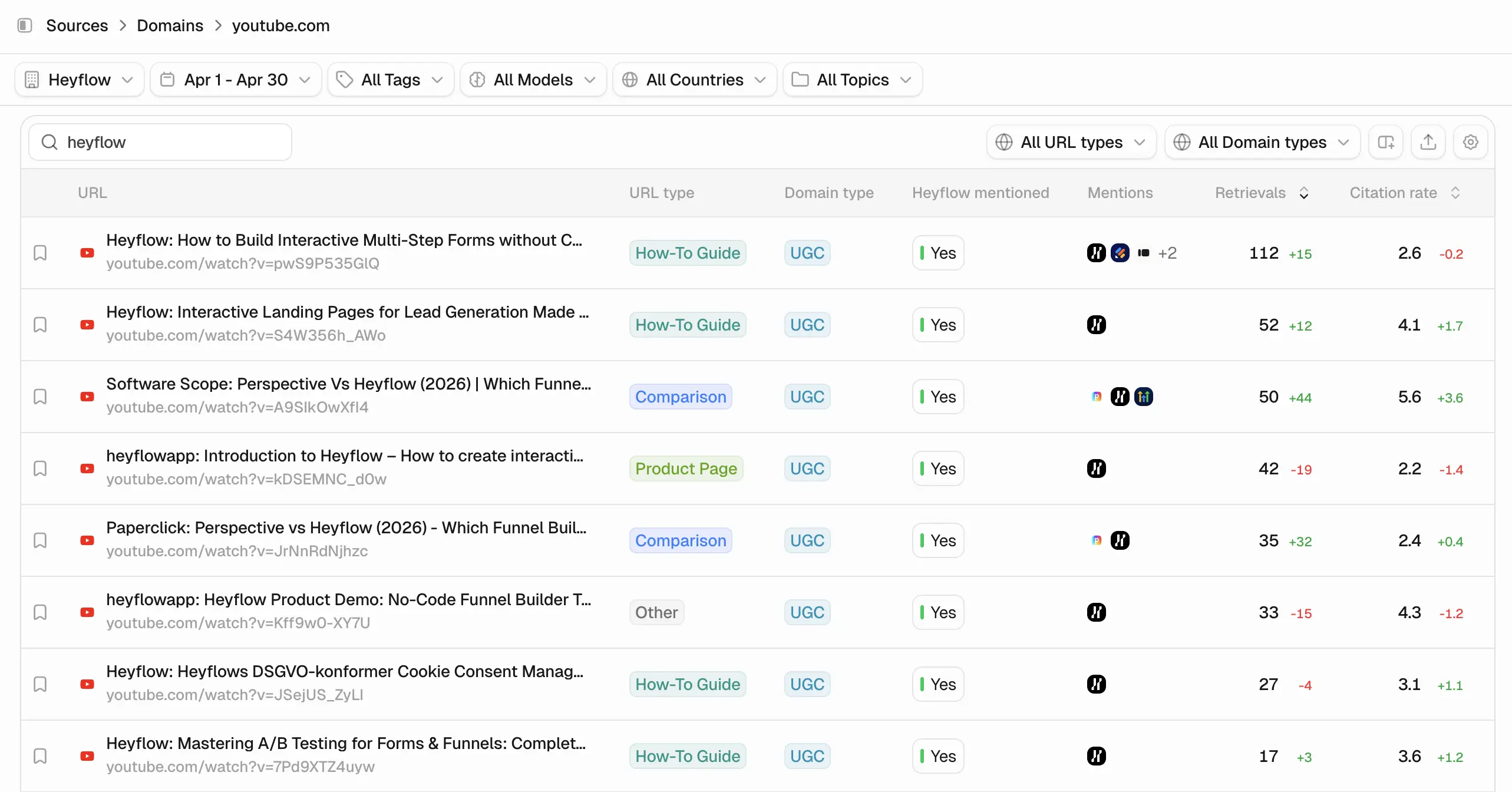Image resolution: width=1512 pixels, height=792 pixels.
Task: Open the All Domain types dropdown
Action: tap(1262, 142)
